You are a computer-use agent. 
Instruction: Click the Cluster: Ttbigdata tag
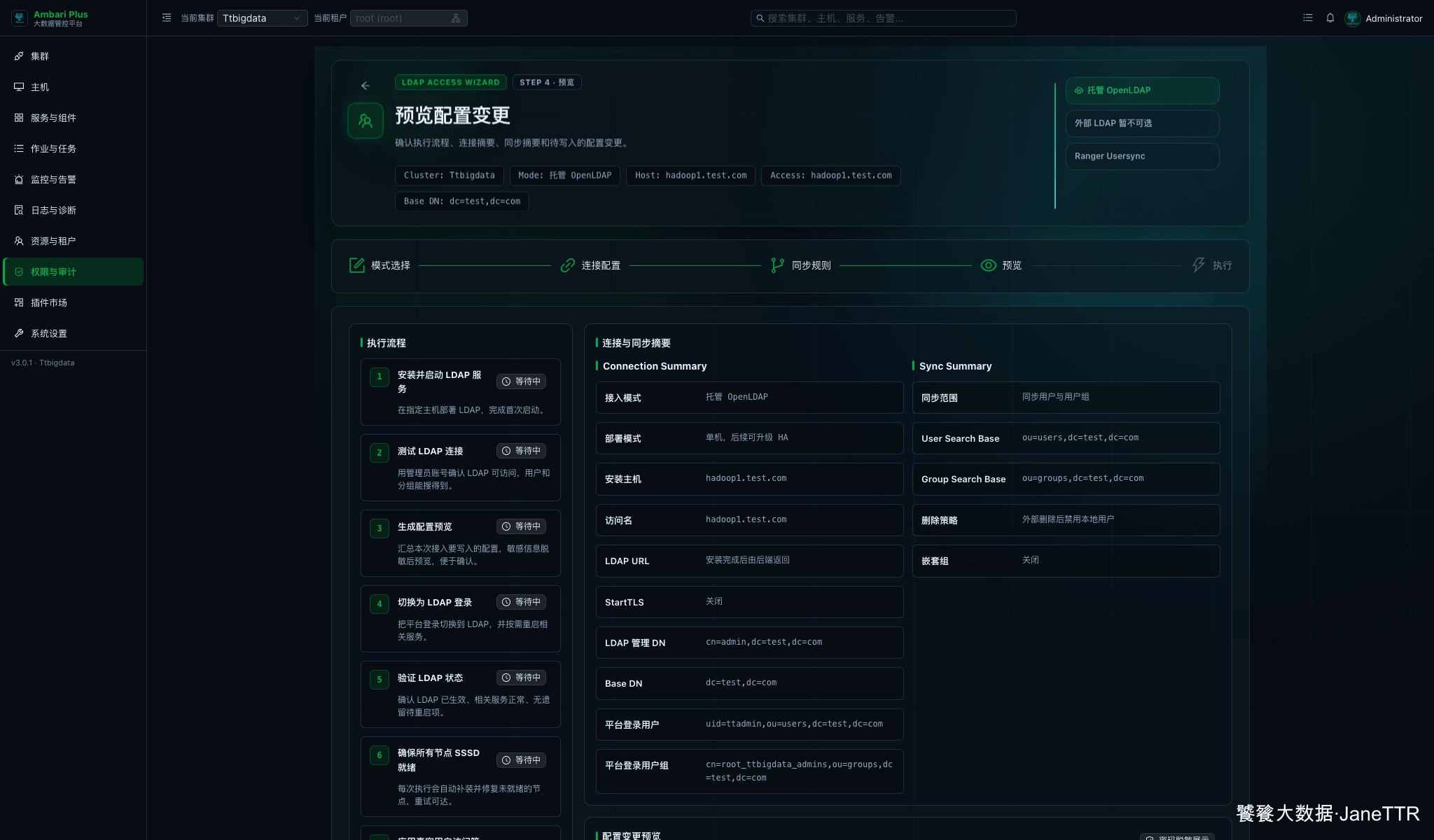[x=450, y=176]
